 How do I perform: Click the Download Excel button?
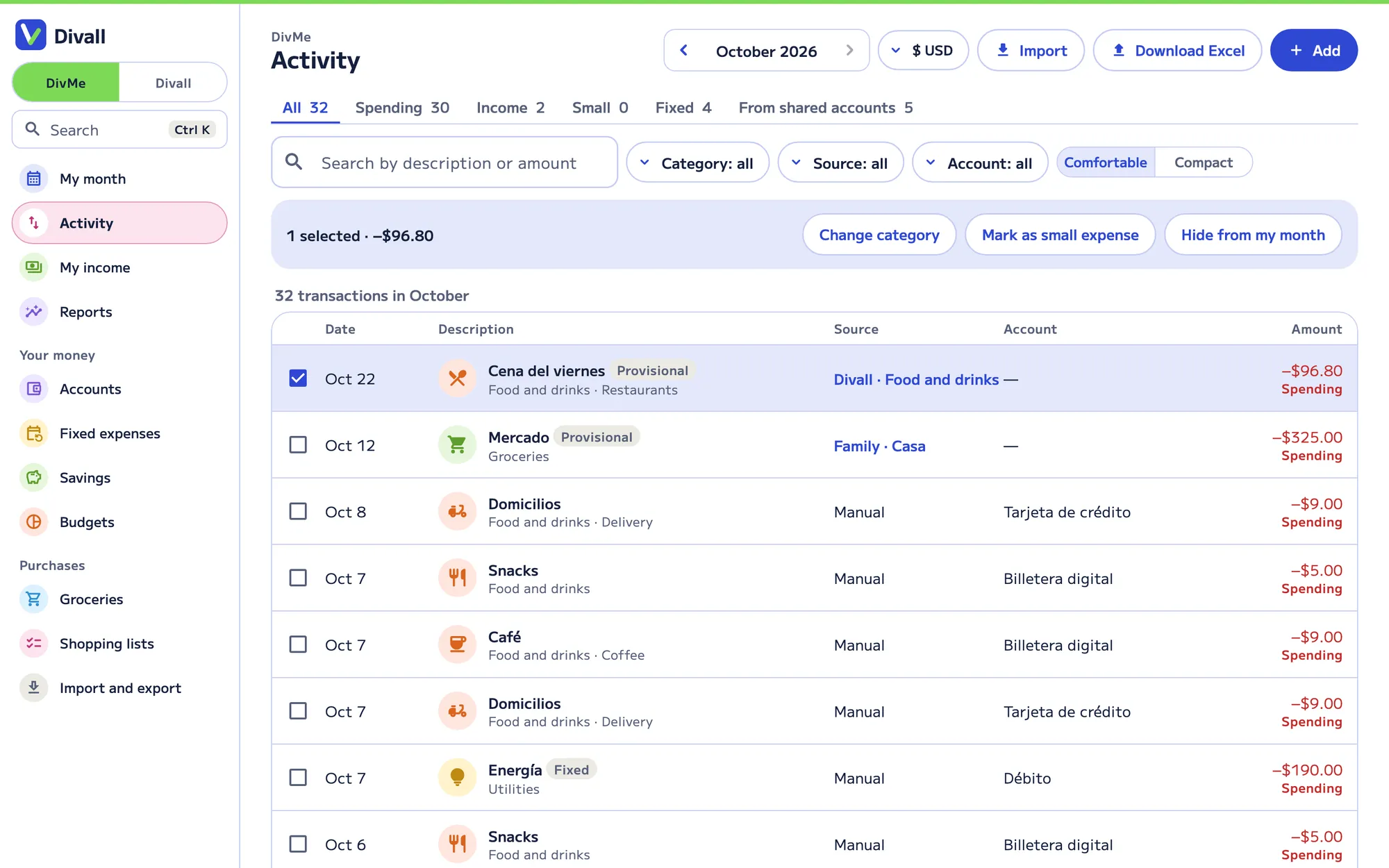click(x=1177, y=51)
